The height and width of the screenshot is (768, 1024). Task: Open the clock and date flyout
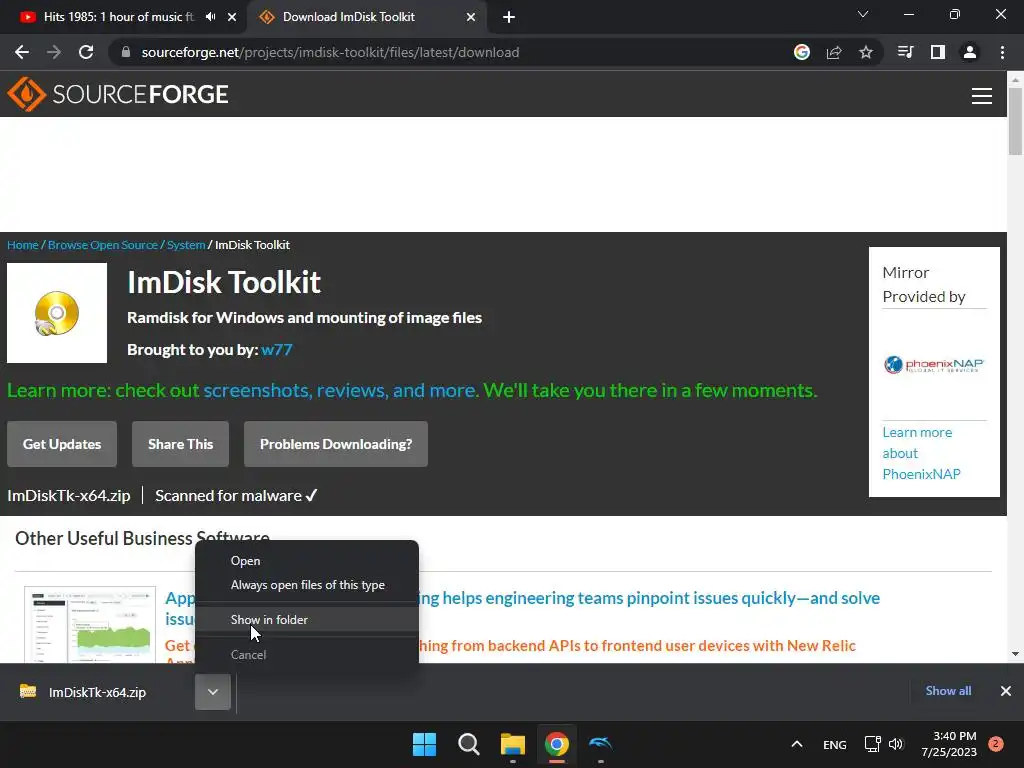click(x=949, y=744)
